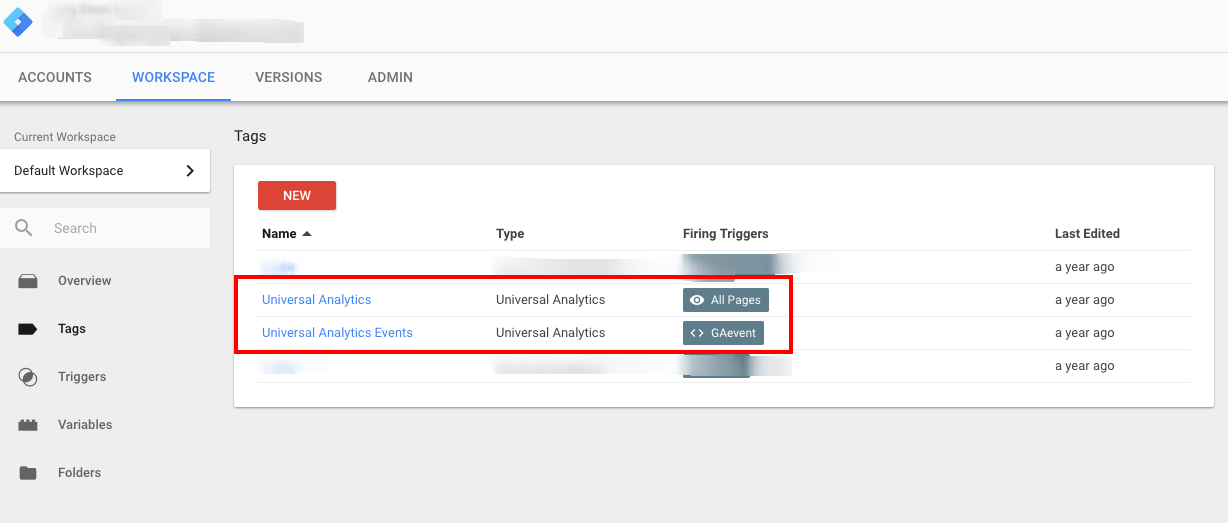Screen dimensions: 1228x523
Task: Click the All Pages trigger chip
Action: 726,300
